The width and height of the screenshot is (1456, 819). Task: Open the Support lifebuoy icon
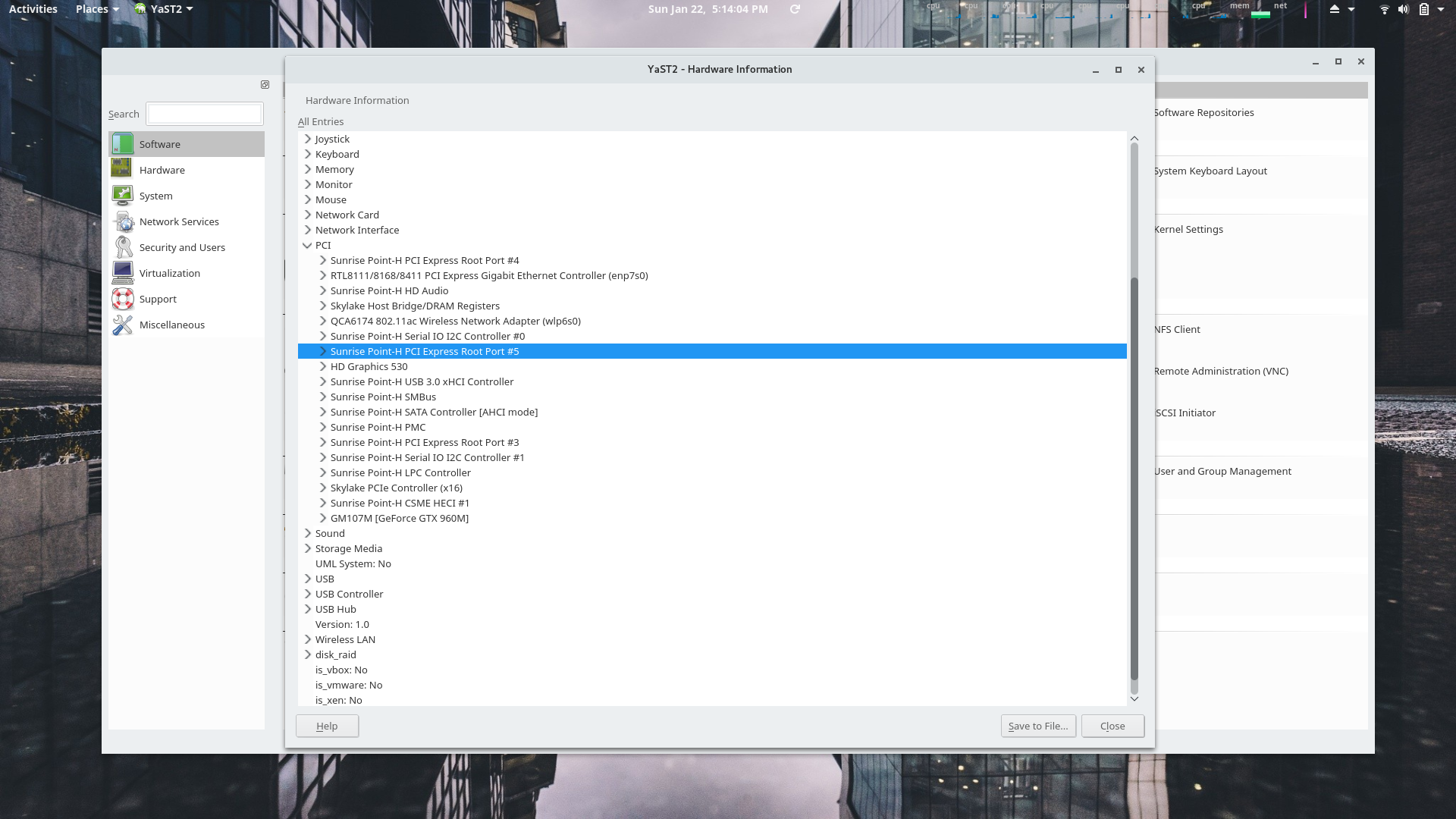tap(122, 299)
